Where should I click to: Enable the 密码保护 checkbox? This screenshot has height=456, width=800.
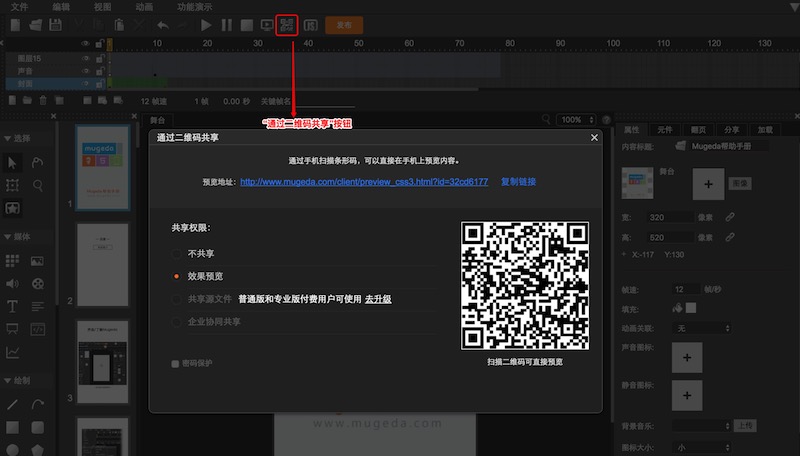tap(175, 364)
